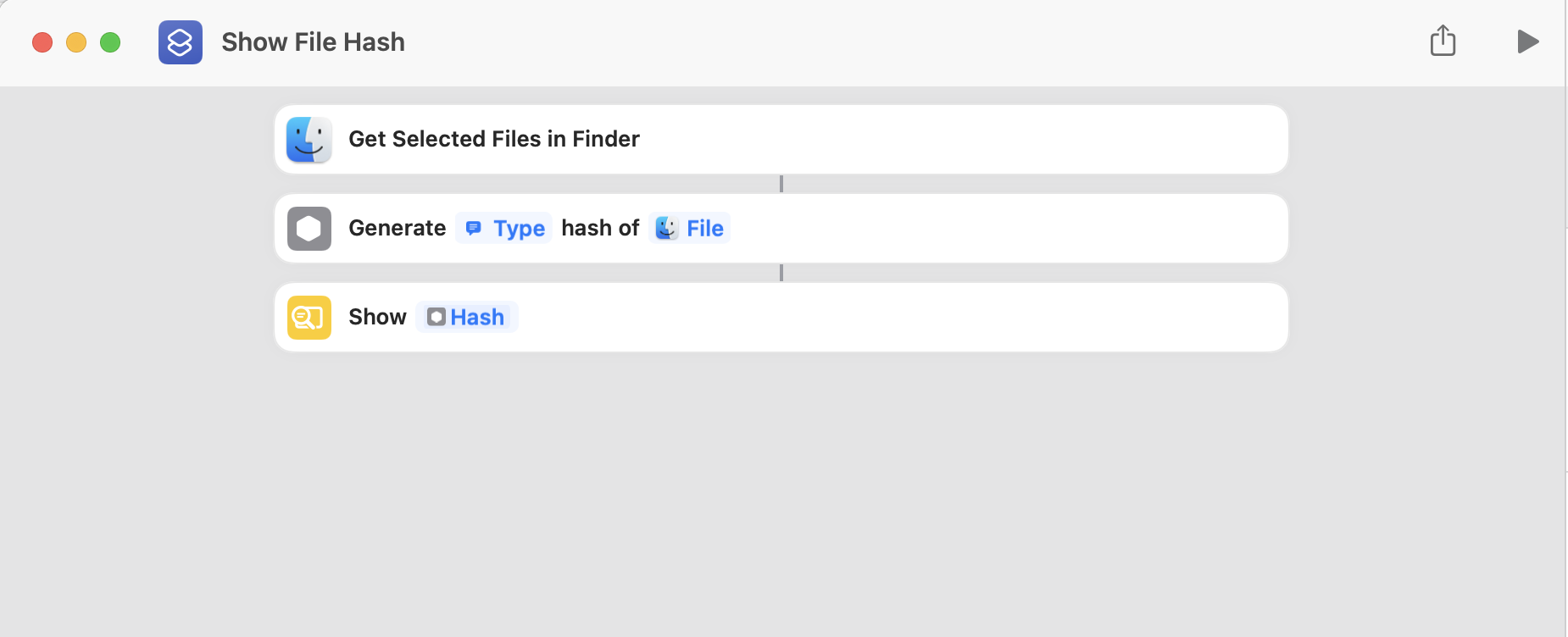Click the speech bubble icon in Type variable
Screen dimensions: 1568x637
click(474, 228)
